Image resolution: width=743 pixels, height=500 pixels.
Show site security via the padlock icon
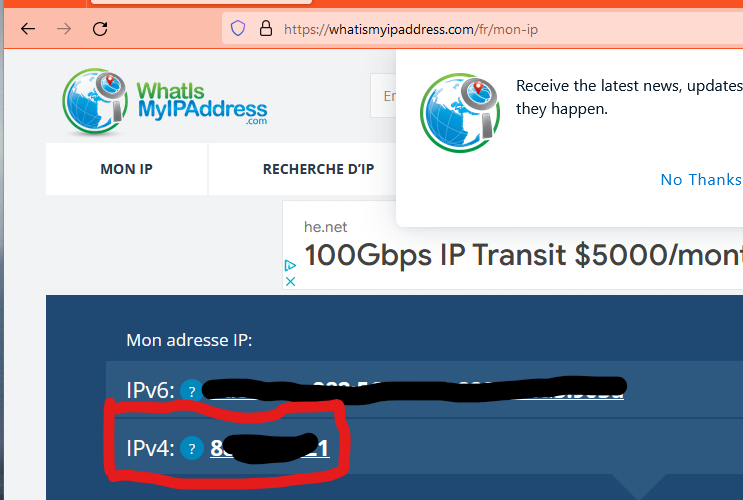(x=266, y=28)
